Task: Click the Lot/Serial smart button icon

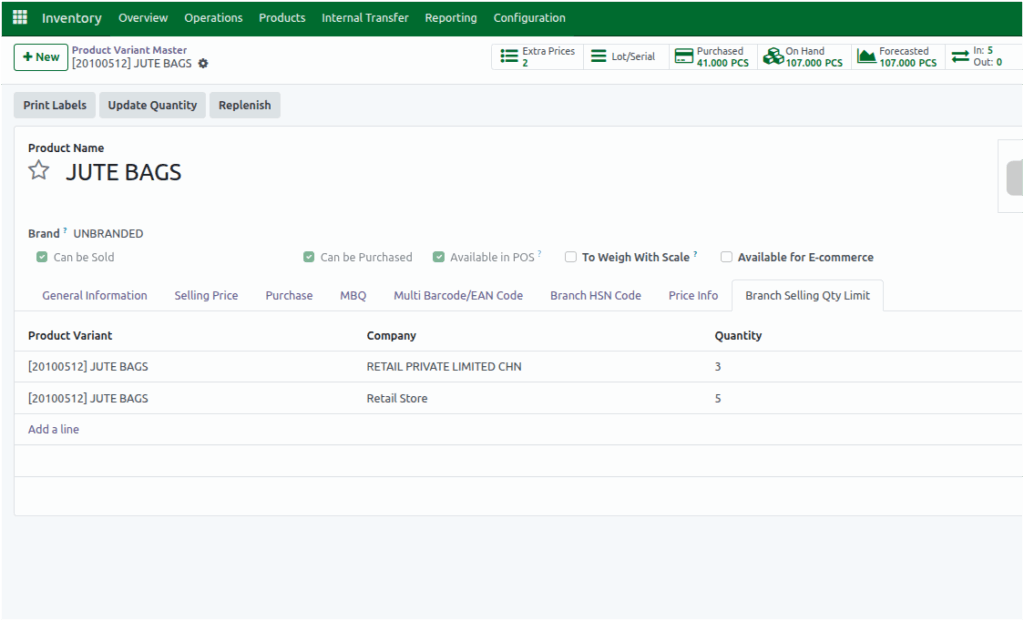Action: click(x=598, y=56)
